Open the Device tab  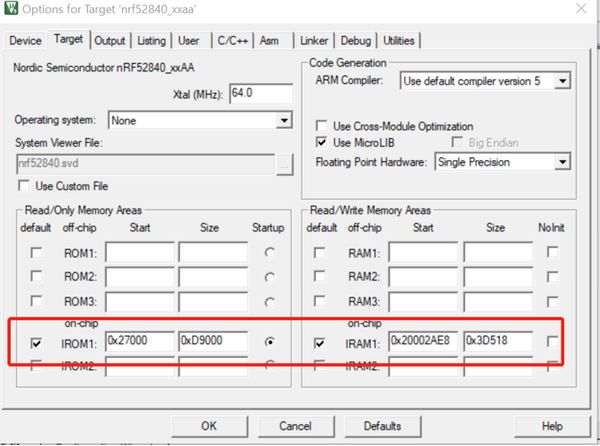[x=25, y=41]
